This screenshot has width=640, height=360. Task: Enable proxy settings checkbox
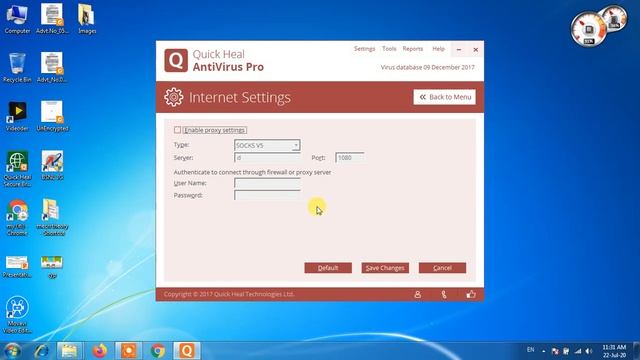177,130
